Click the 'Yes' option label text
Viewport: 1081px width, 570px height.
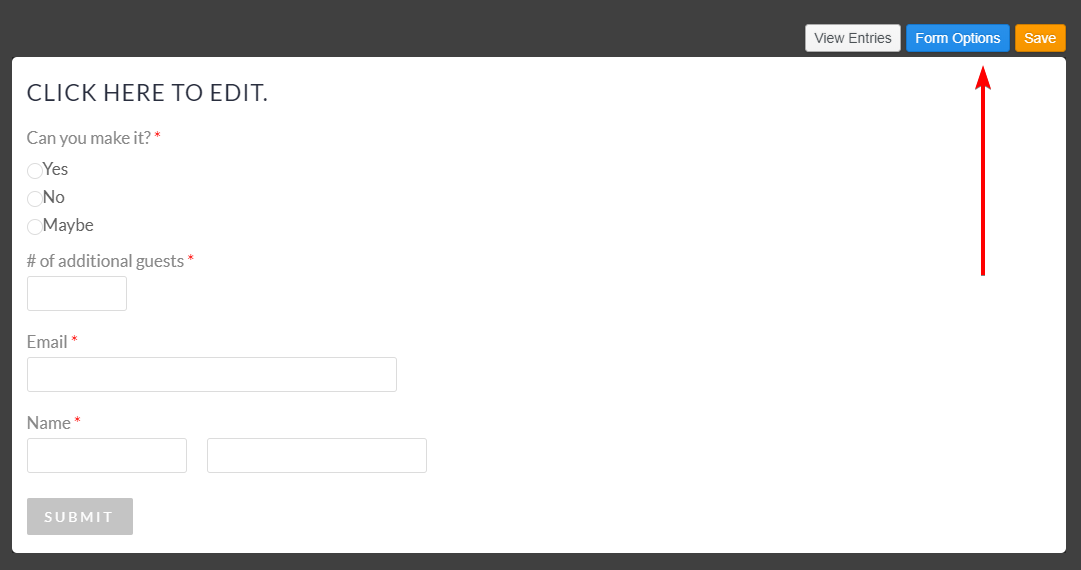56,169
